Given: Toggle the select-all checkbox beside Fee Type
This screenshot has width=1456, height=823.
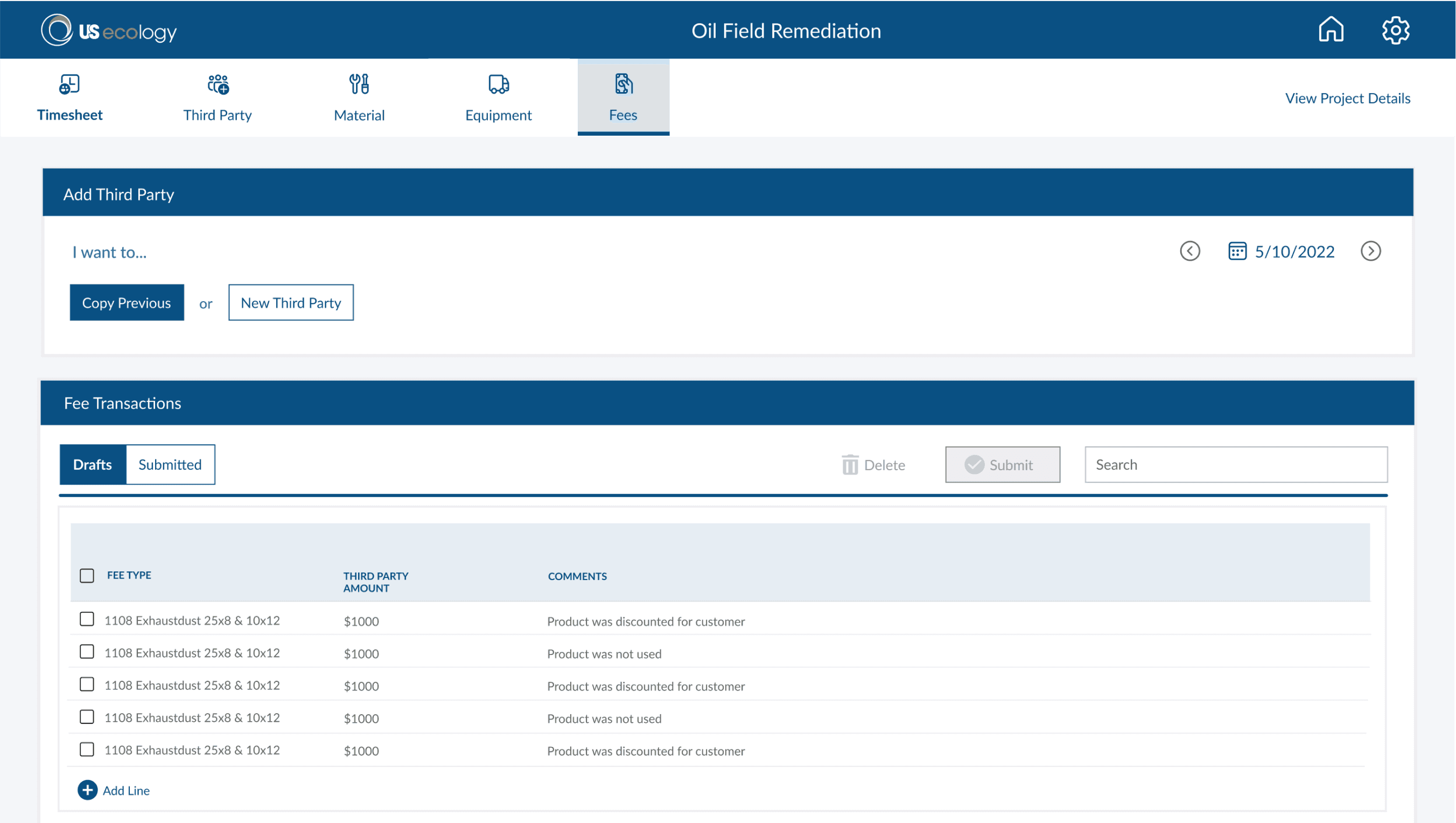Looking at the screenshot, I should [87, 575].
